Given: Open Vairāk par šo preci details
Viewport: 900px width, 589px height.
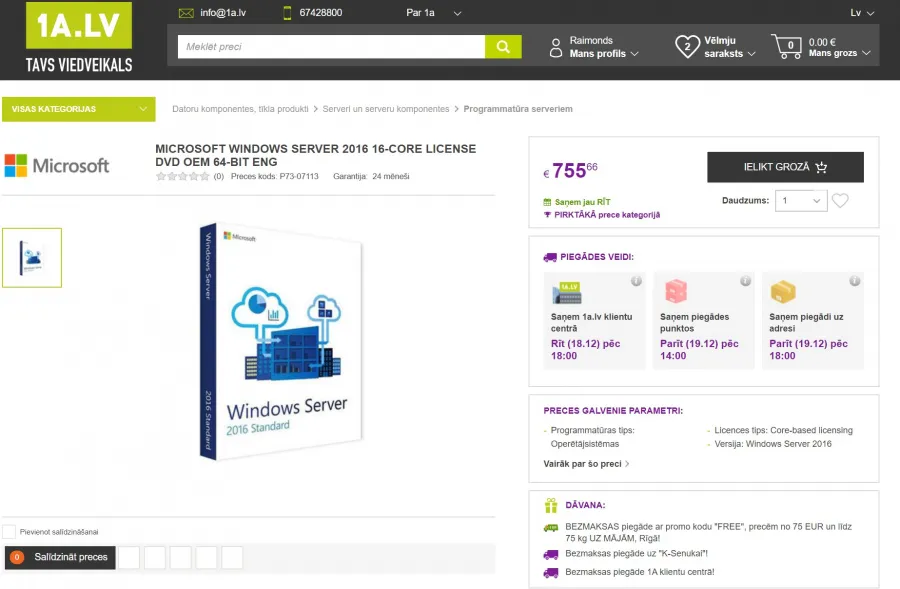Looking at the screenshot, I should tap(586, 464).
